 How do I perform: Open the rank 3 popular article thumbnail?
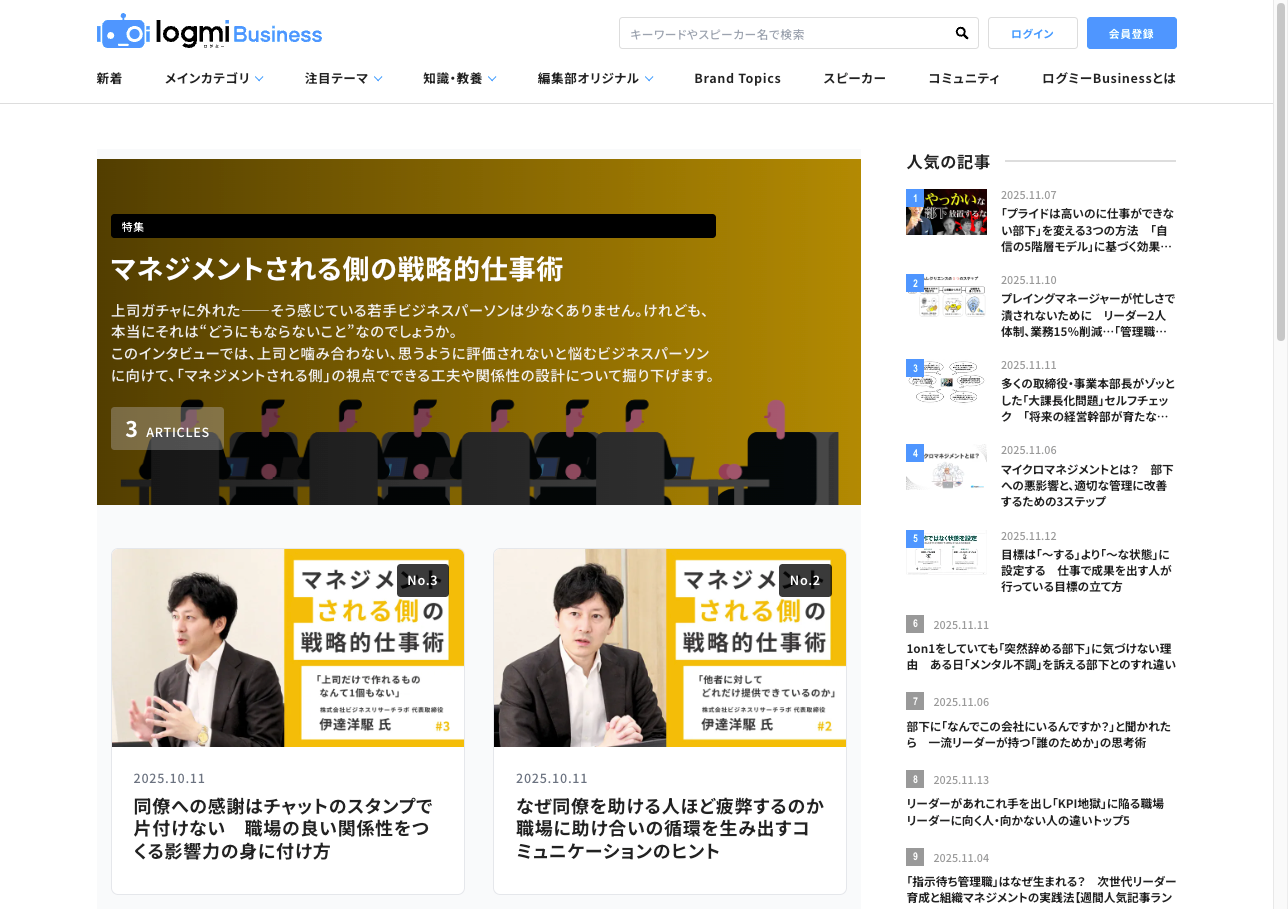click(946, 382)
